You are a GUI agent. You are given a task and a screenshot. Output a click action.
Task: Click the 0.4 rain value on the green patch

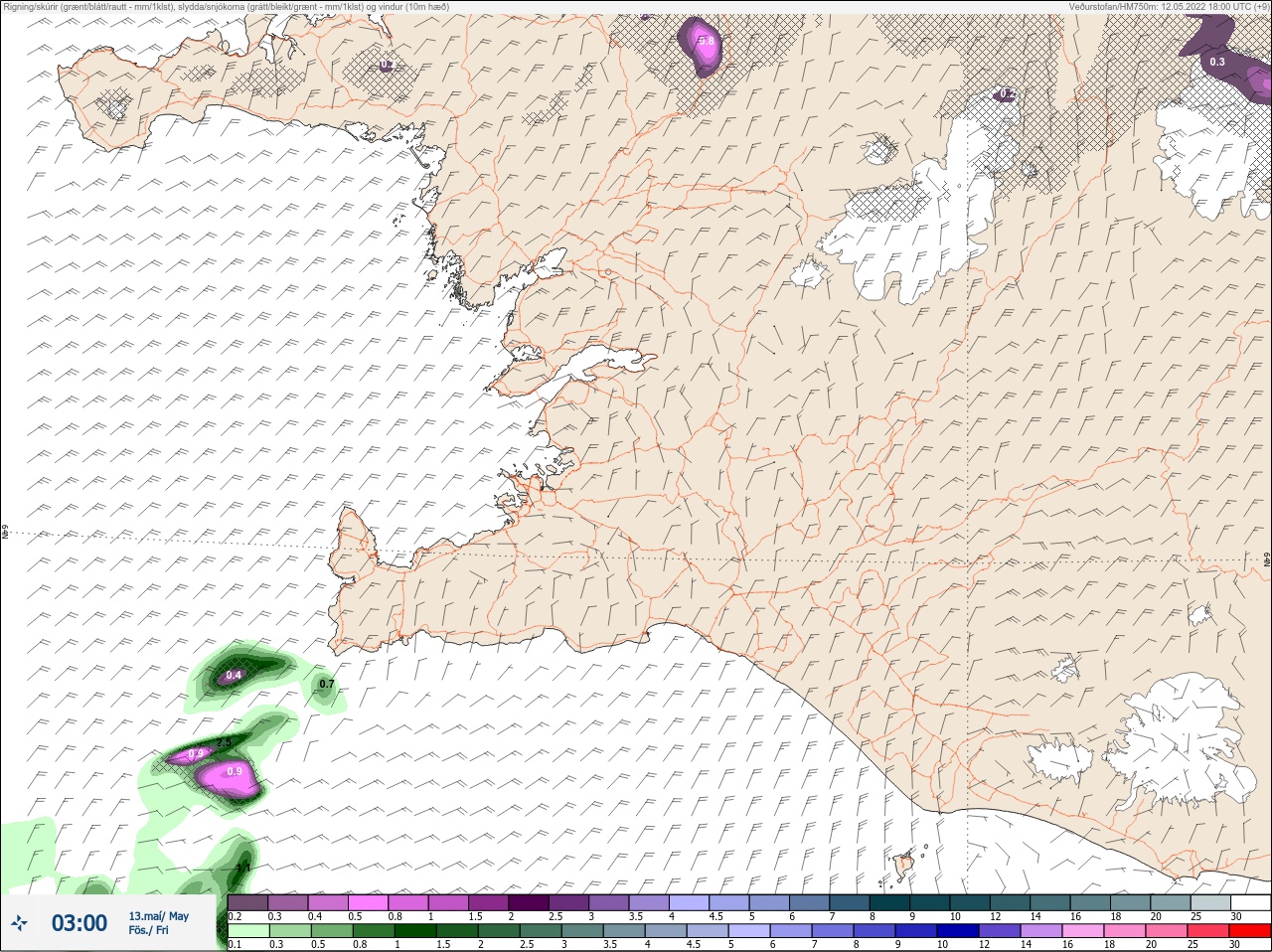point(234,675)
